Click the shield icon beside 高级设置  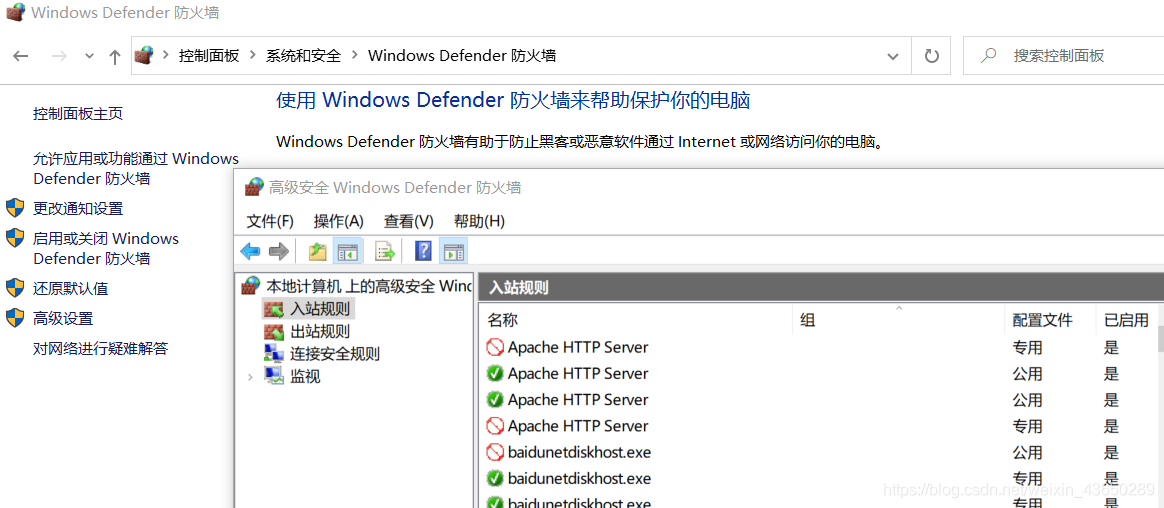15,318
